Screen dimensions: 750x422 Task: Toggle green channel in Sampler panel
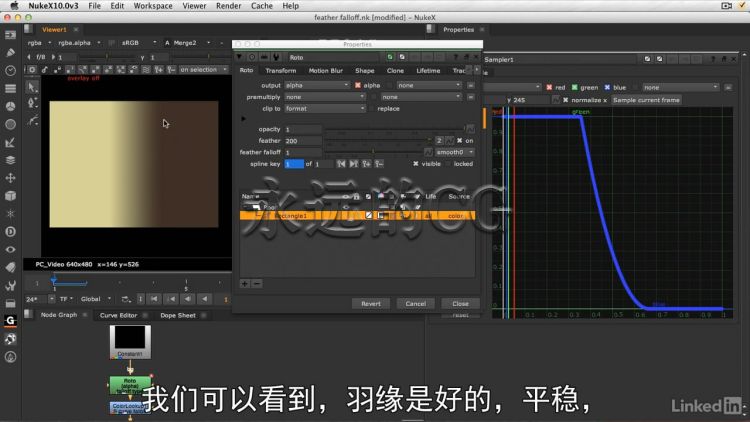(574, 88)
